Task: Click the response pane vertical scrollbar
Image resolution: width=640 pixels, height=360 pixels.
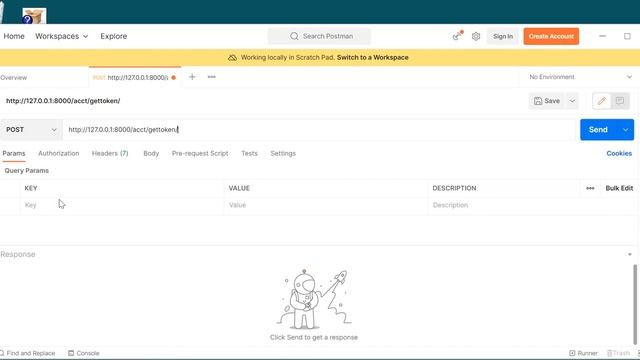Action: click(635, 304)
